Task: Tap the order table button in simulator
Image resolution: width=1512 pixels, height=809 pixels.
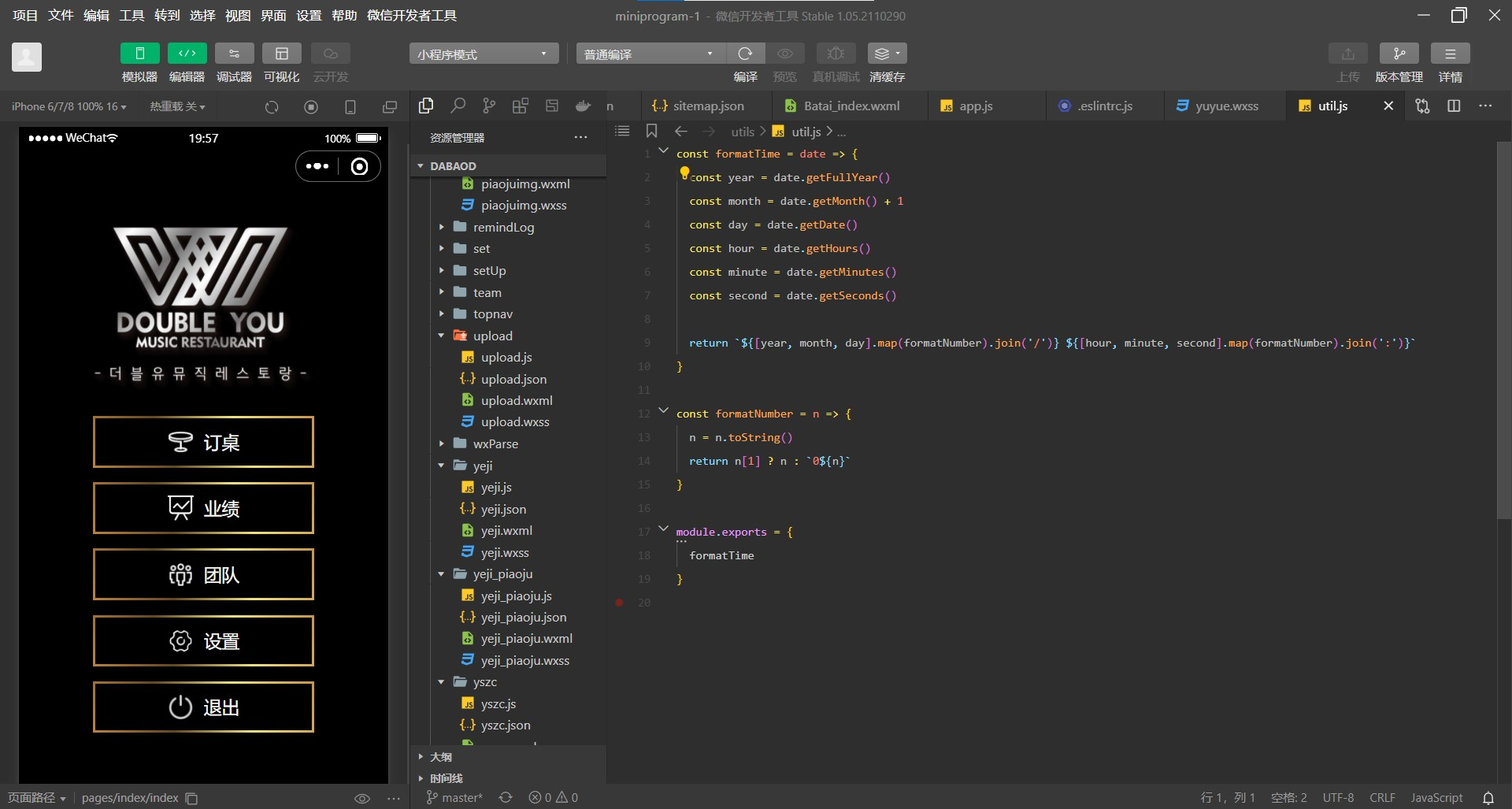Action: [203, 442]
